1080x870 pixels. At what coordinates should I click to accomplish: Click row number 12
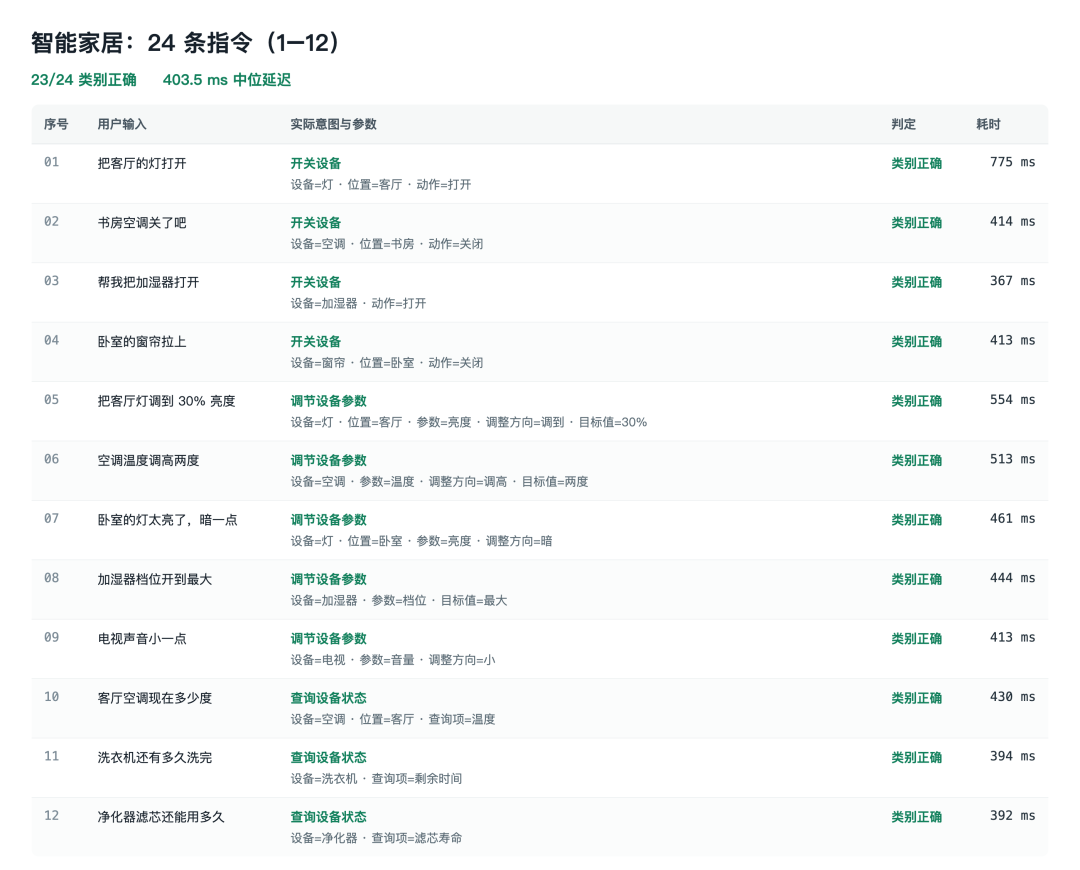click(52, 815)
